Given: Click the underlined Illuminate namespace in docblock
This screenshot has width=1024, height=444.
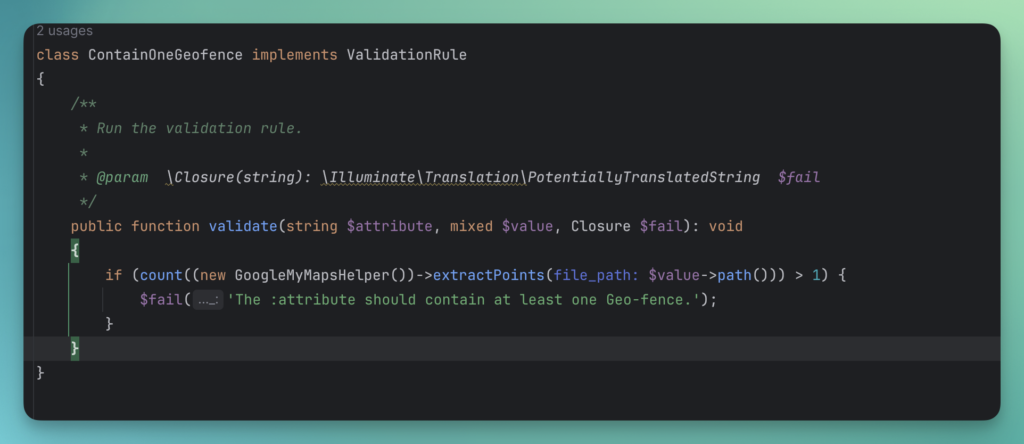Looking at the screenshot, I should 371,177.
